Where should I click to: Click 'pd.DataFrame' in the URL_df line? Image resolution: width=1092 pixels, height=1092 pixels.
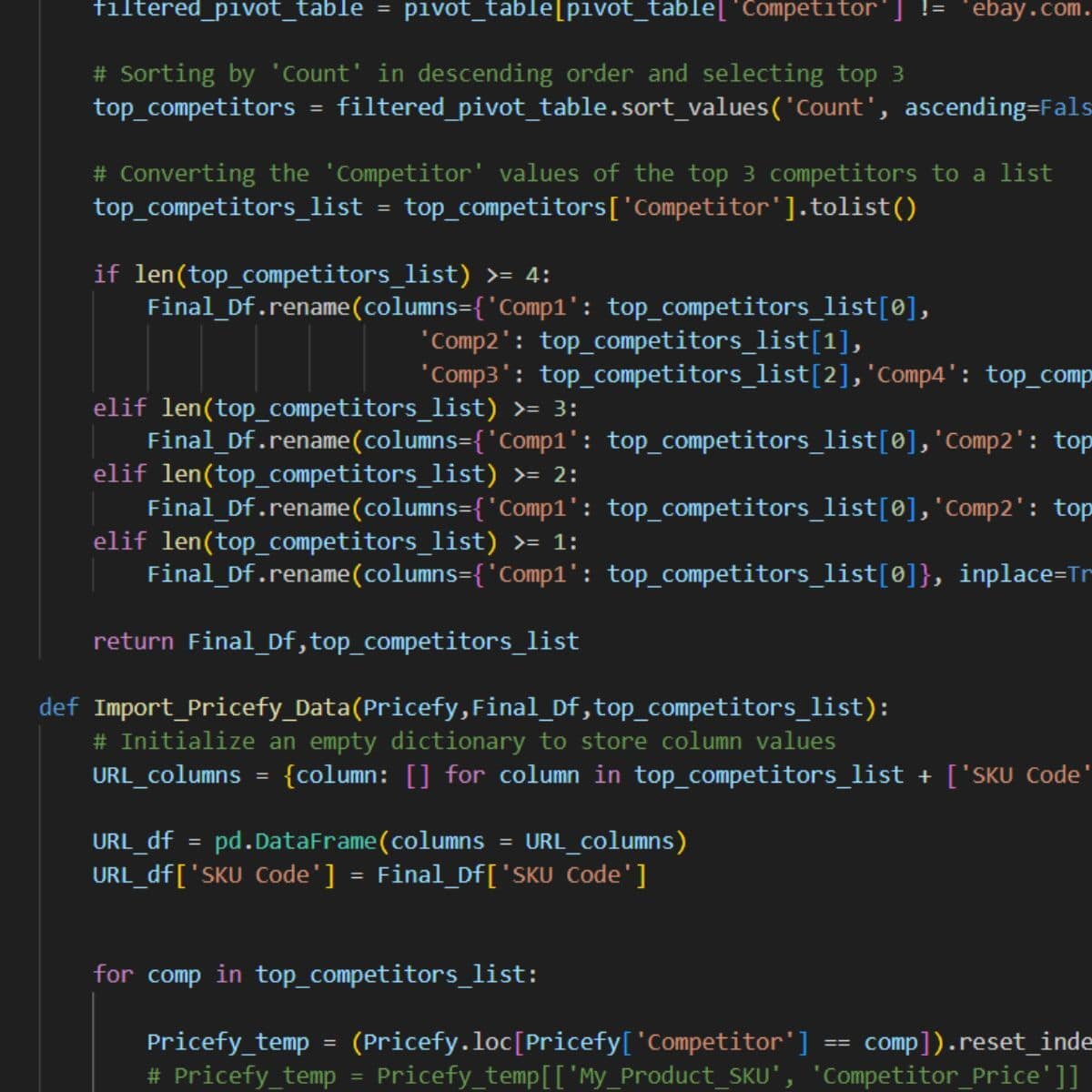(x=296, y=842)
